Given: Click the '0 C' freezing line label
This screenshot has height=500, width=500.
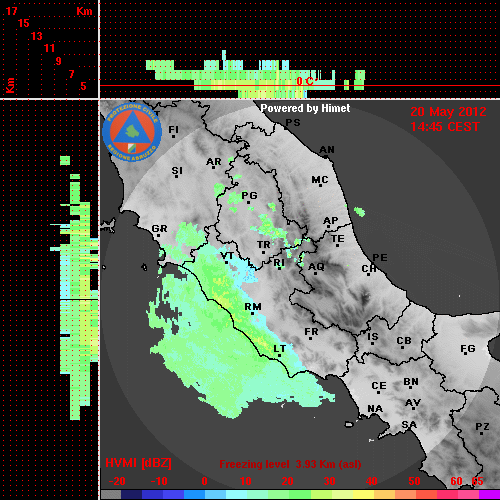Looking at the screenshot, I should pos(305,81).
